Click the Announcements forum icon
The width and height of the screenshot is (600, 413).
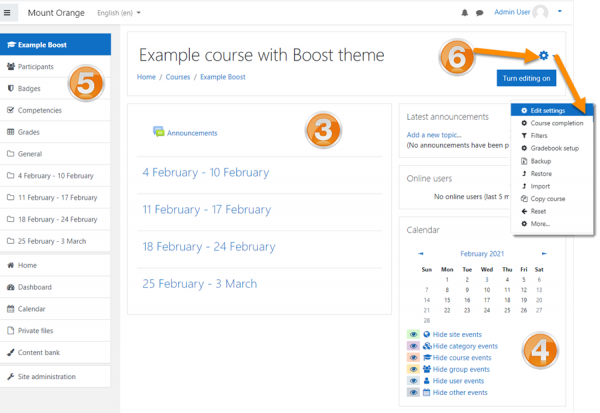158,131
